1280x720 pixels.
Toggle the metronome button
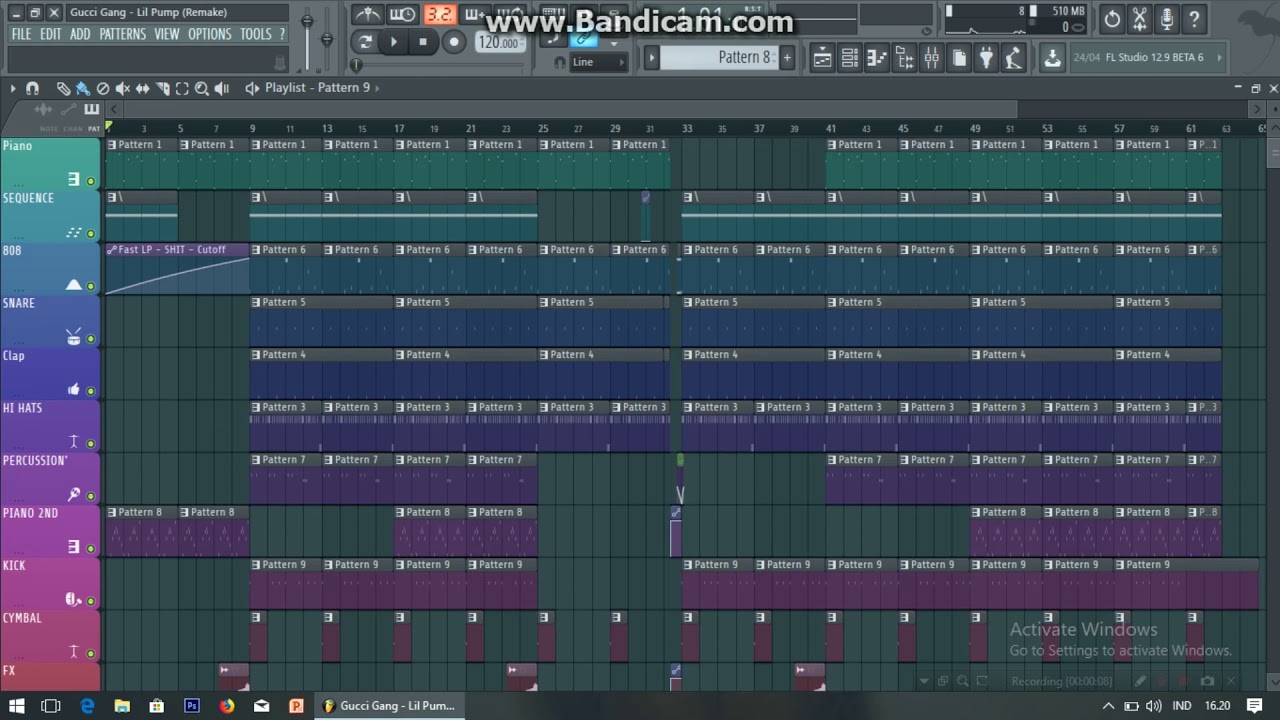(x=368, y=14)
